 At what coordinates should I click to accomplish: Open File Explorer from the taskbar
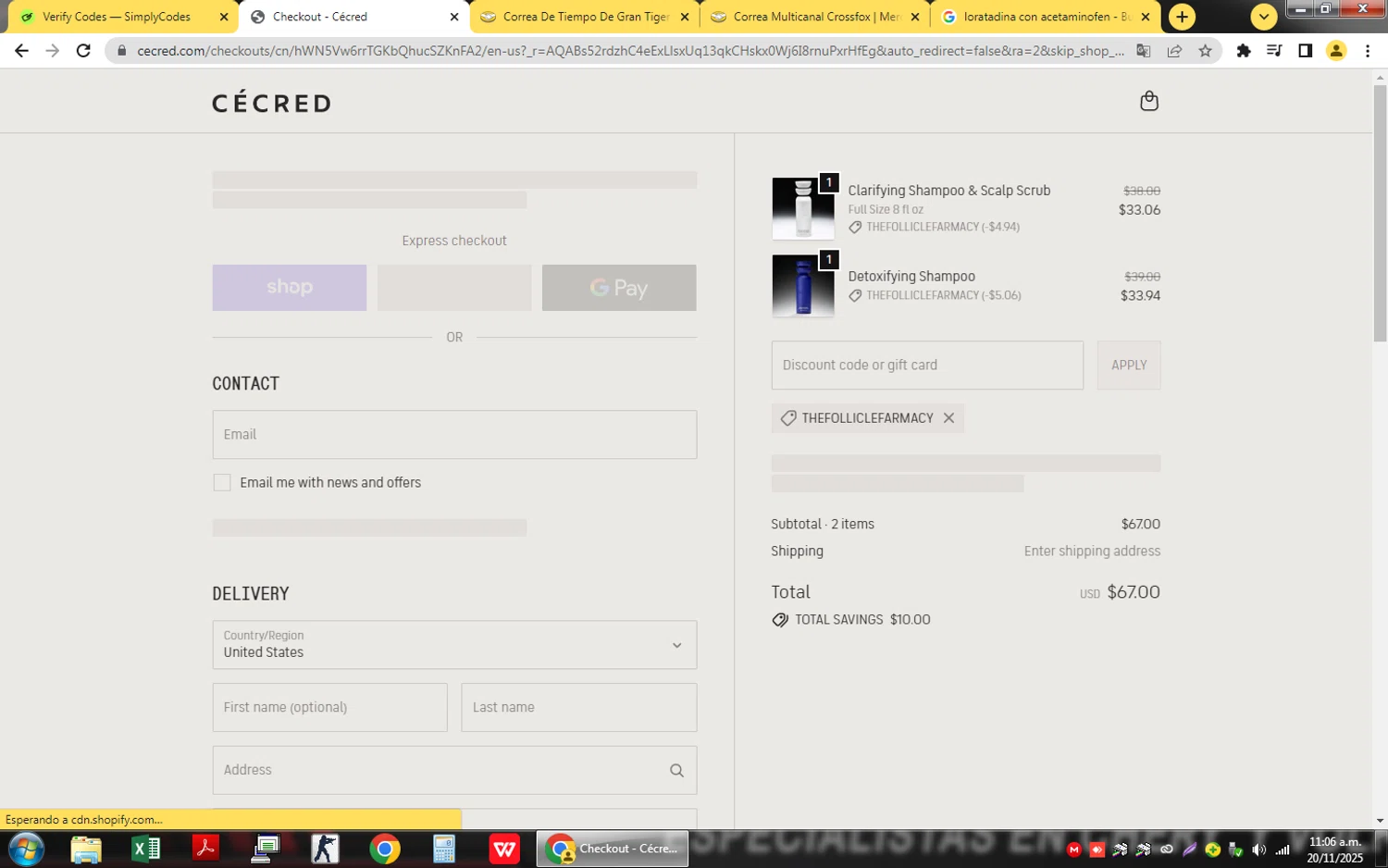(86, 849)
